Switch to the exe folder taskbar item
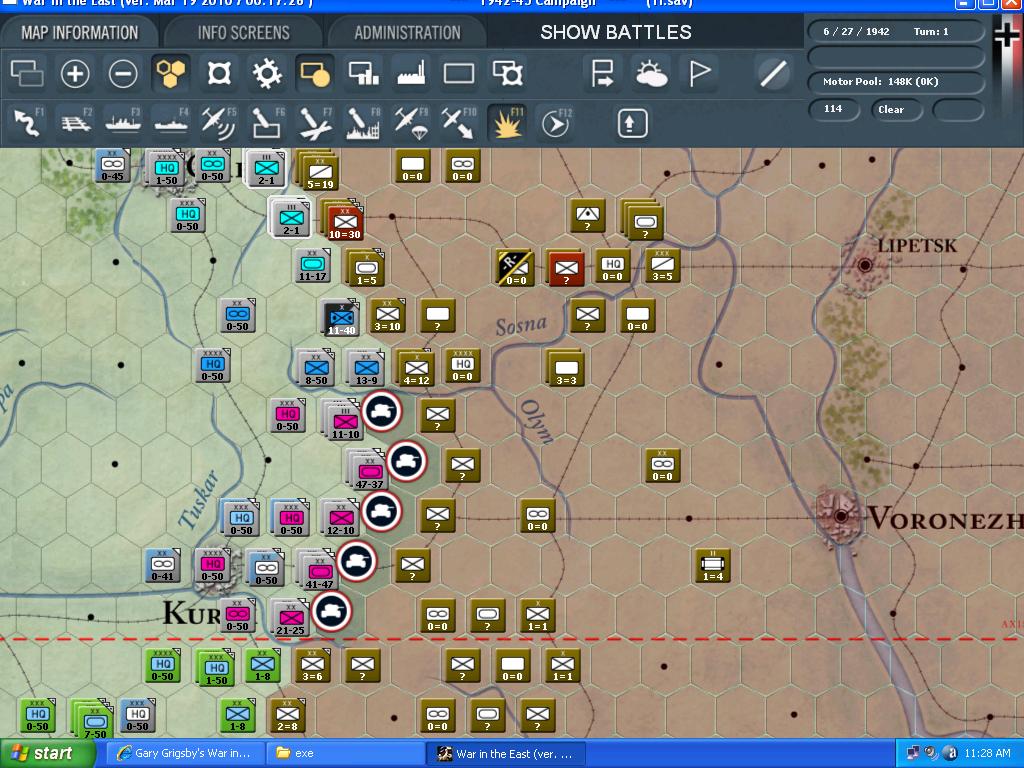This screenshot has height=768, width=1024. pos(345,753)
